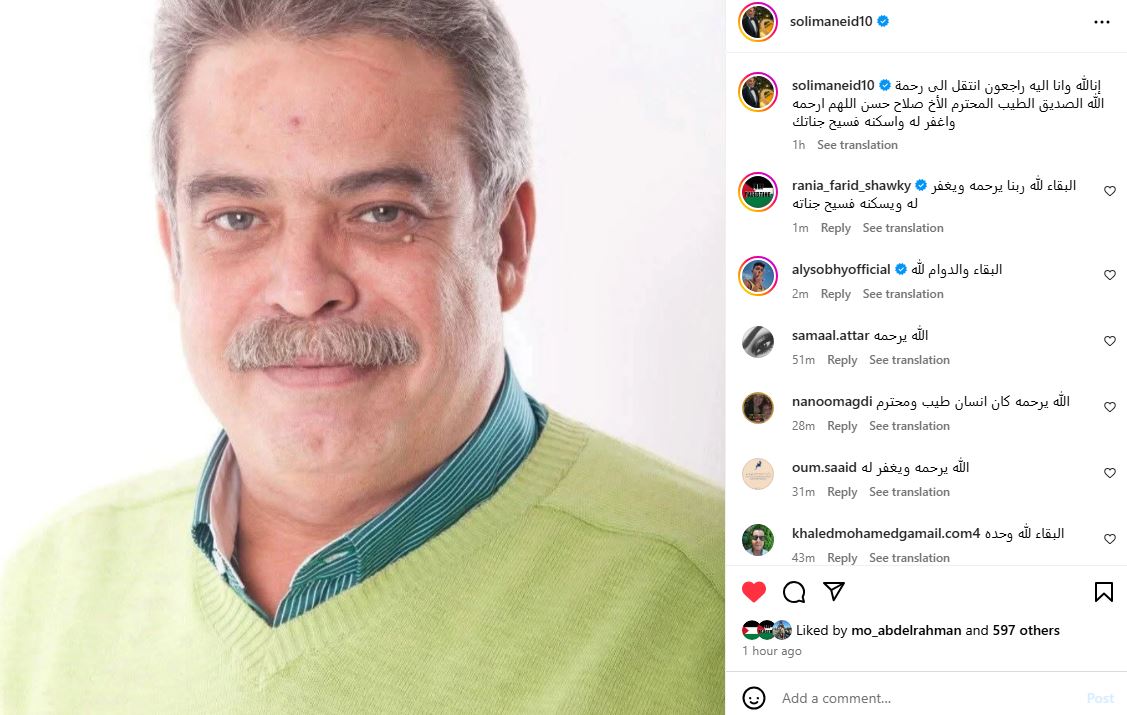The width and height of the screenshot is (1127, 715).
Task: Open the emoji picker smiley icon
Action: 754,698
